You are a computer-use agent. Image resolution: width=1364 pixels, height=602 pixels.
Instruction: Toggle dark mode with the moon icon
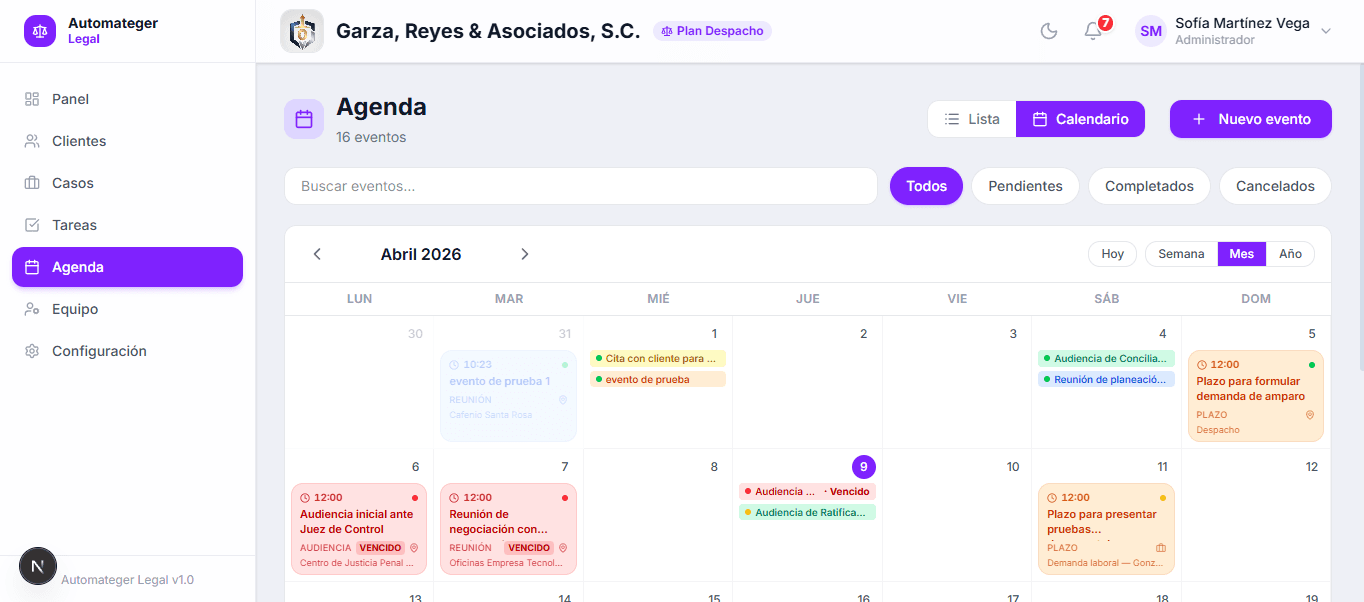(1048, 30)
